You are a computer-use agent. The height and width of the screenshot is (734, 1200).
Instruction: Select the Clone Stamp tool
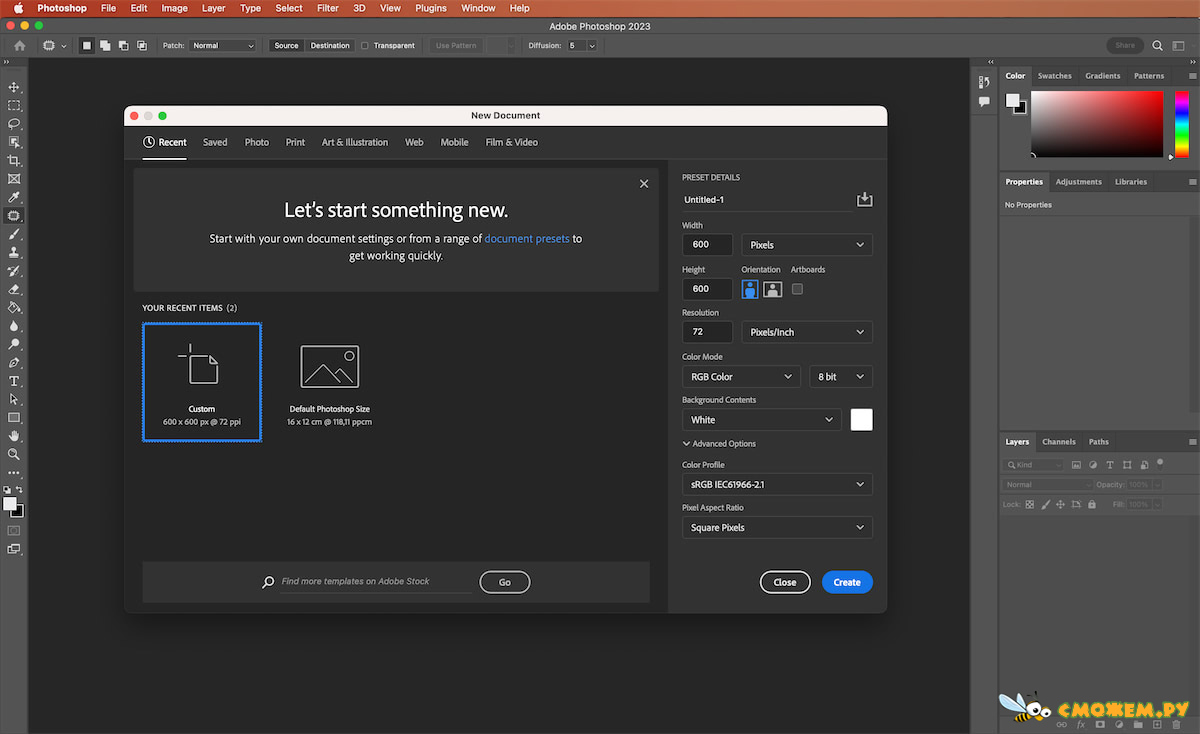pos(14,252)
